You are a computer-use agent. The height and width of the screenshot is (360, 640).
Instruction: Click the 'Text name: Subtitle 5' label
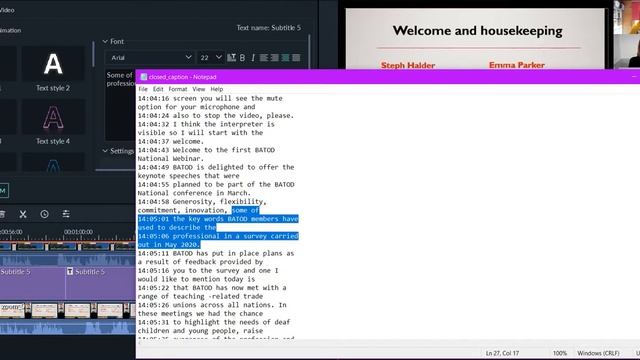[x=269, y=28]
